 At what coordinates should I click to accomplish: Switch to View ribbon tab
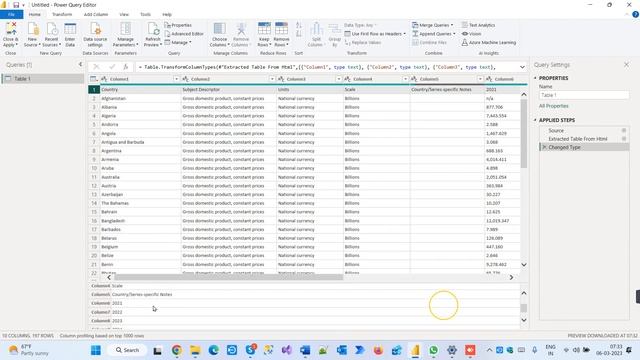pyautogui.click(x=124, y=14)
